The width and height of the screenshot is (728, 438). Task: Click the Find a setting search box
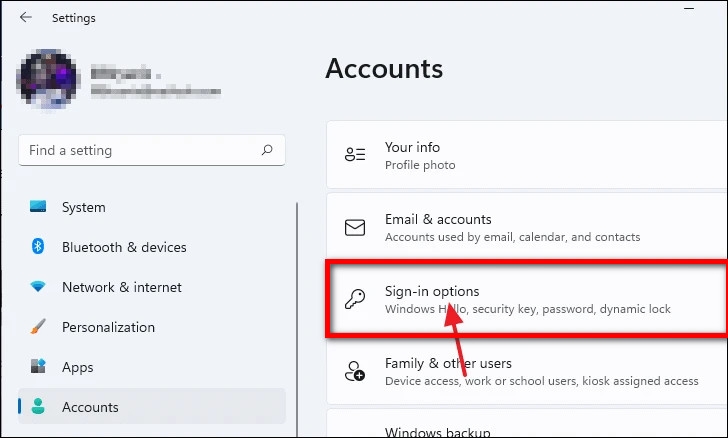point(152,150)
